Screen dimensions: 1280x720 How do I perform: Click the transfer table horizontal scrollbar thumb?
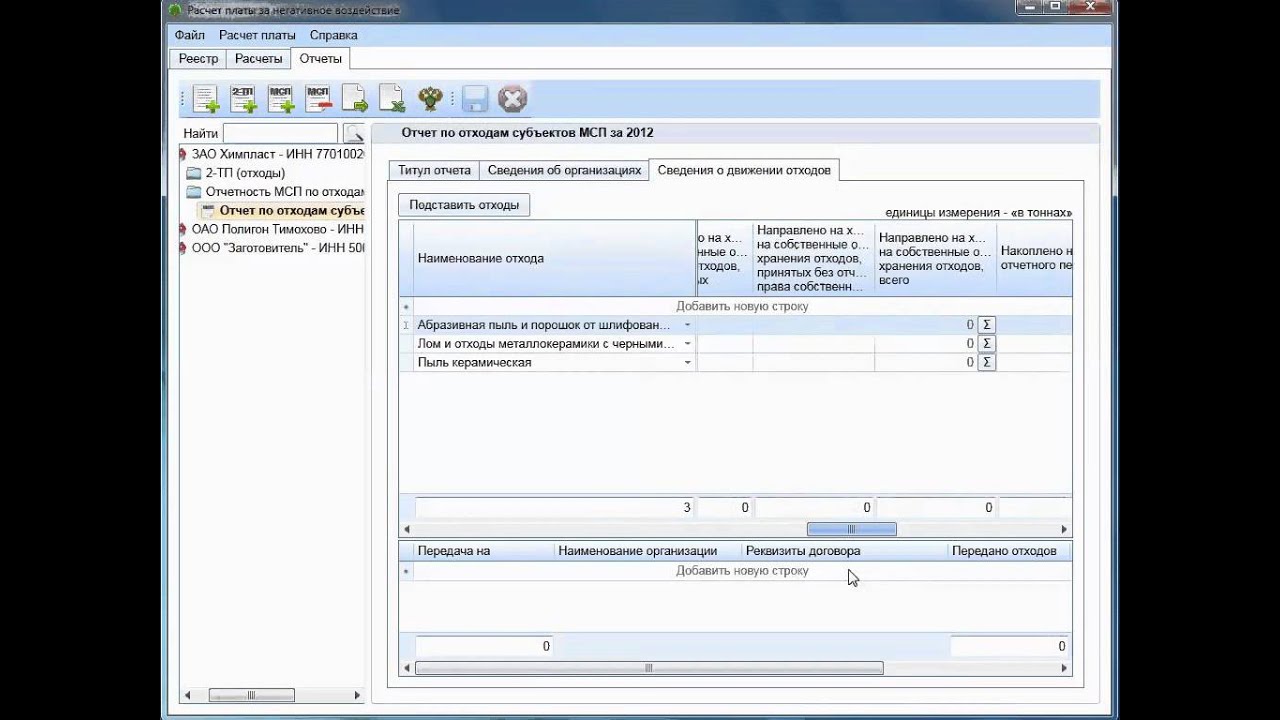pos(649,668)
